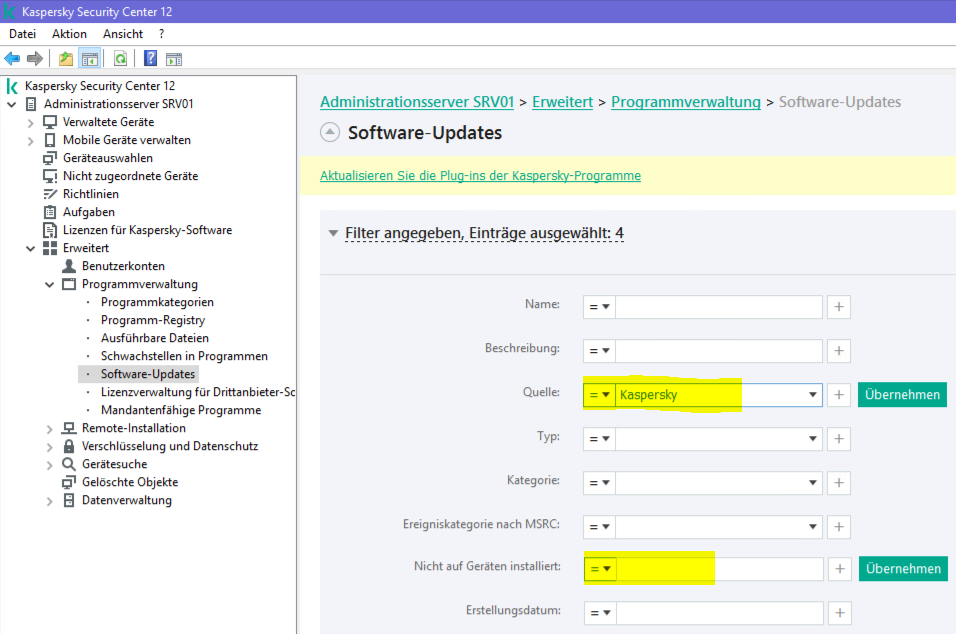956x634 pixels.
Task: Click the Back arrow toolbar icon
Action: pos(12,59)
